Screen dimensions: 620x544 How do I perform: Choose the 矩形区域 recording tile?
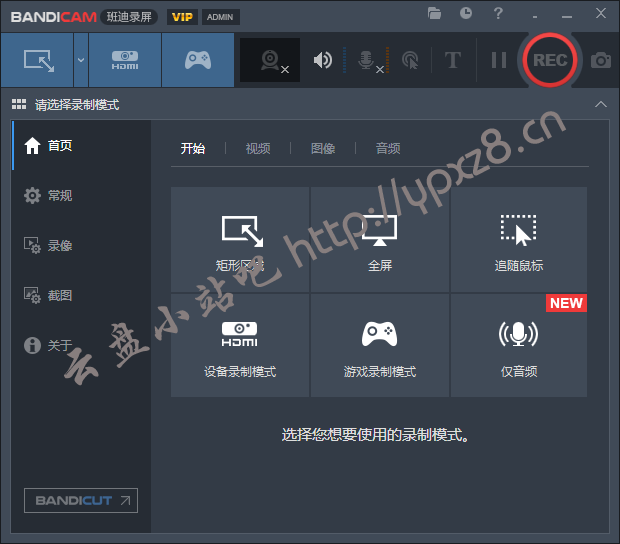[x=240, y=240]
